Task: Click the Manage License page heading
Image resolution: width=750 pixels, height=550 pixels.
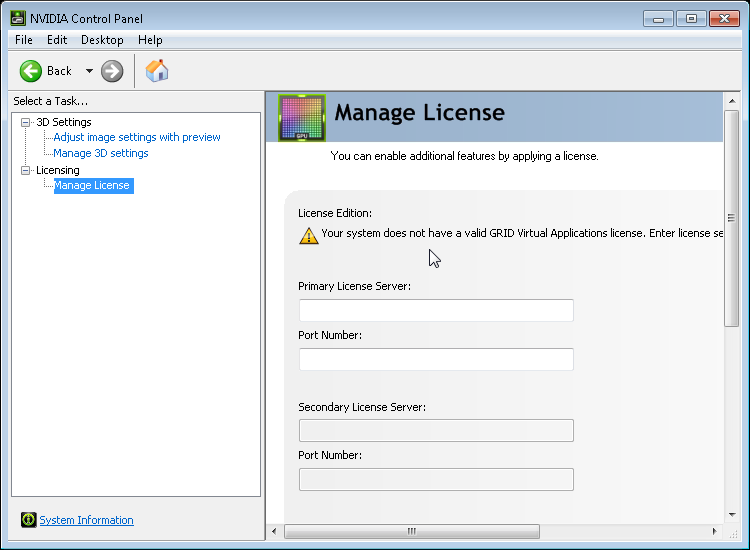Action: [x=419, y=113]
